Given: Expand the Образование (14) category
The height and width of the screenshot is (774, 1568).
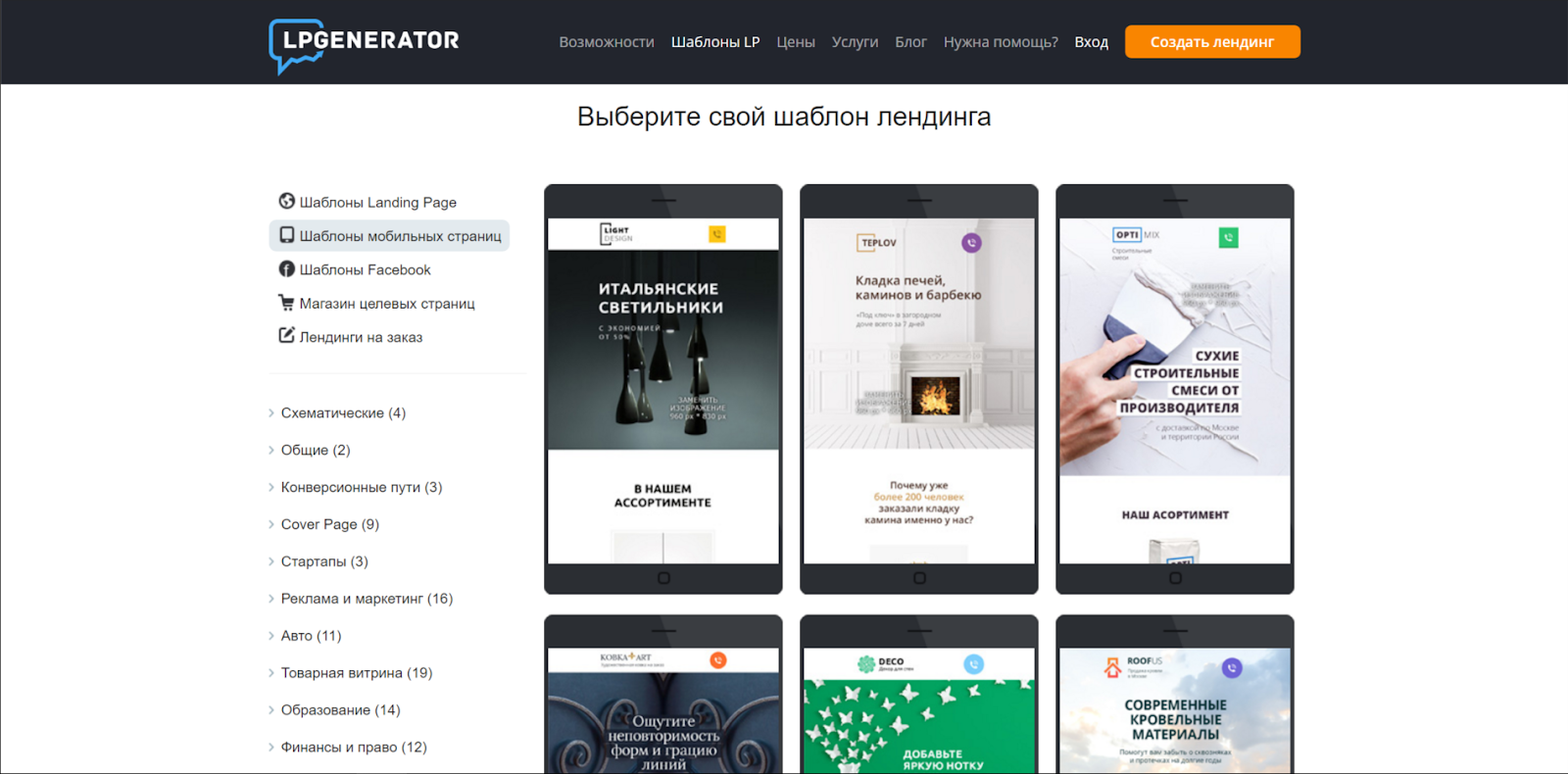Looking at the screenshot, I should click(340, 711).
